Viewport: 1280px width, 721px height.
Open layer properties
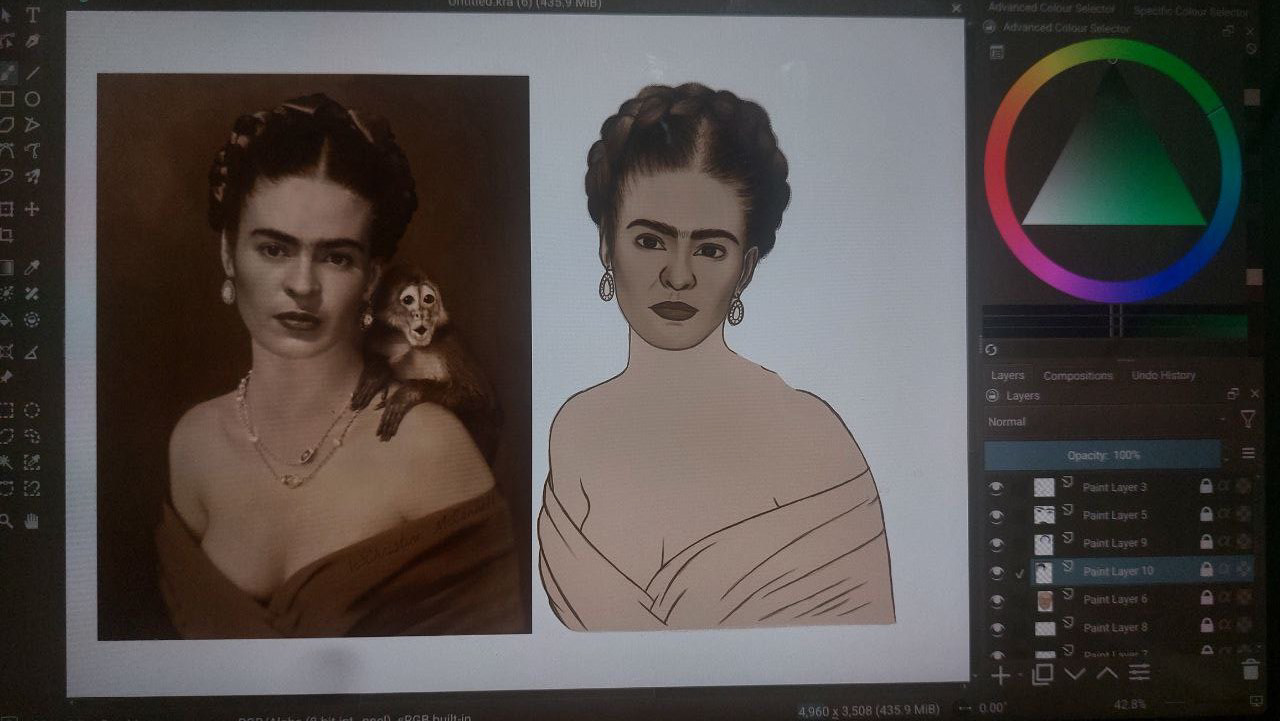pos(1139,672)
